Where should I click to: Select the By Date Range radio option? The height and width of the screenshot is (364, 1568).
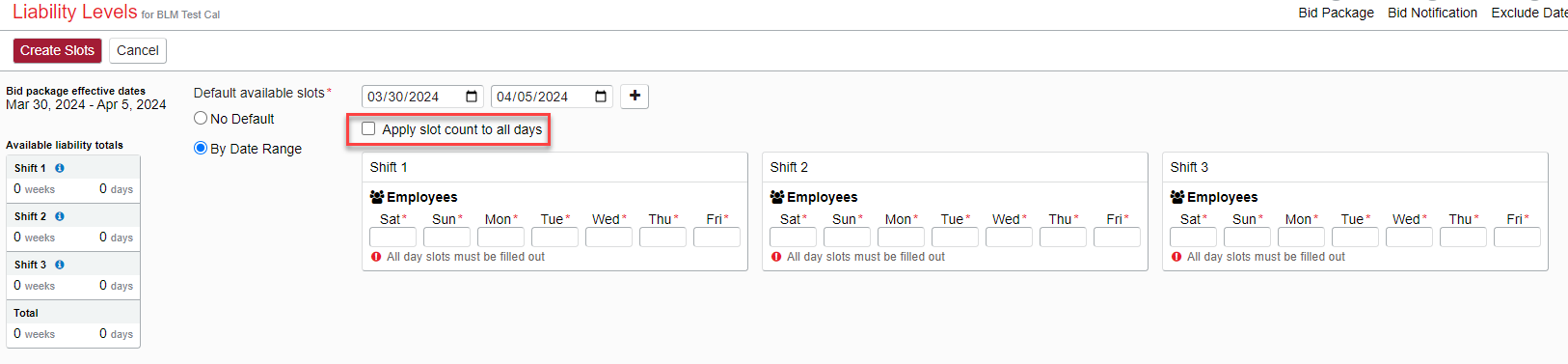201,148
